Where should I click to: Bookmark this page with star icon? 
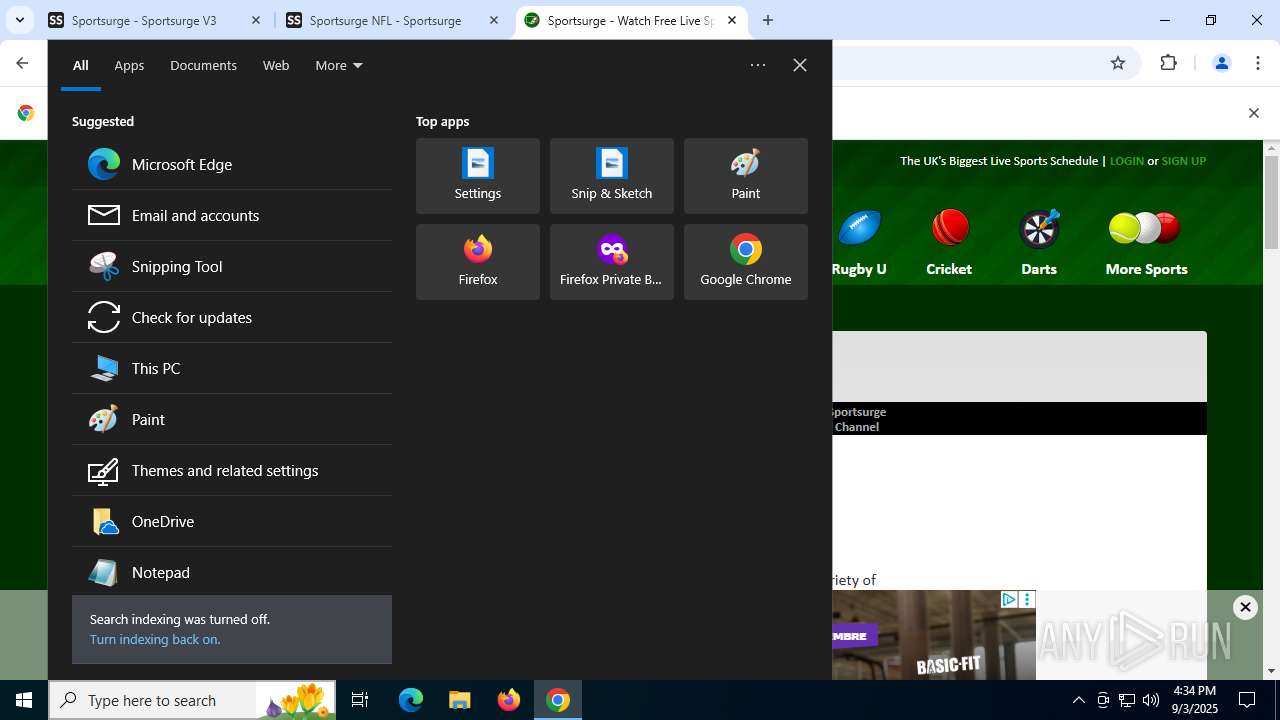[1118, 63]
